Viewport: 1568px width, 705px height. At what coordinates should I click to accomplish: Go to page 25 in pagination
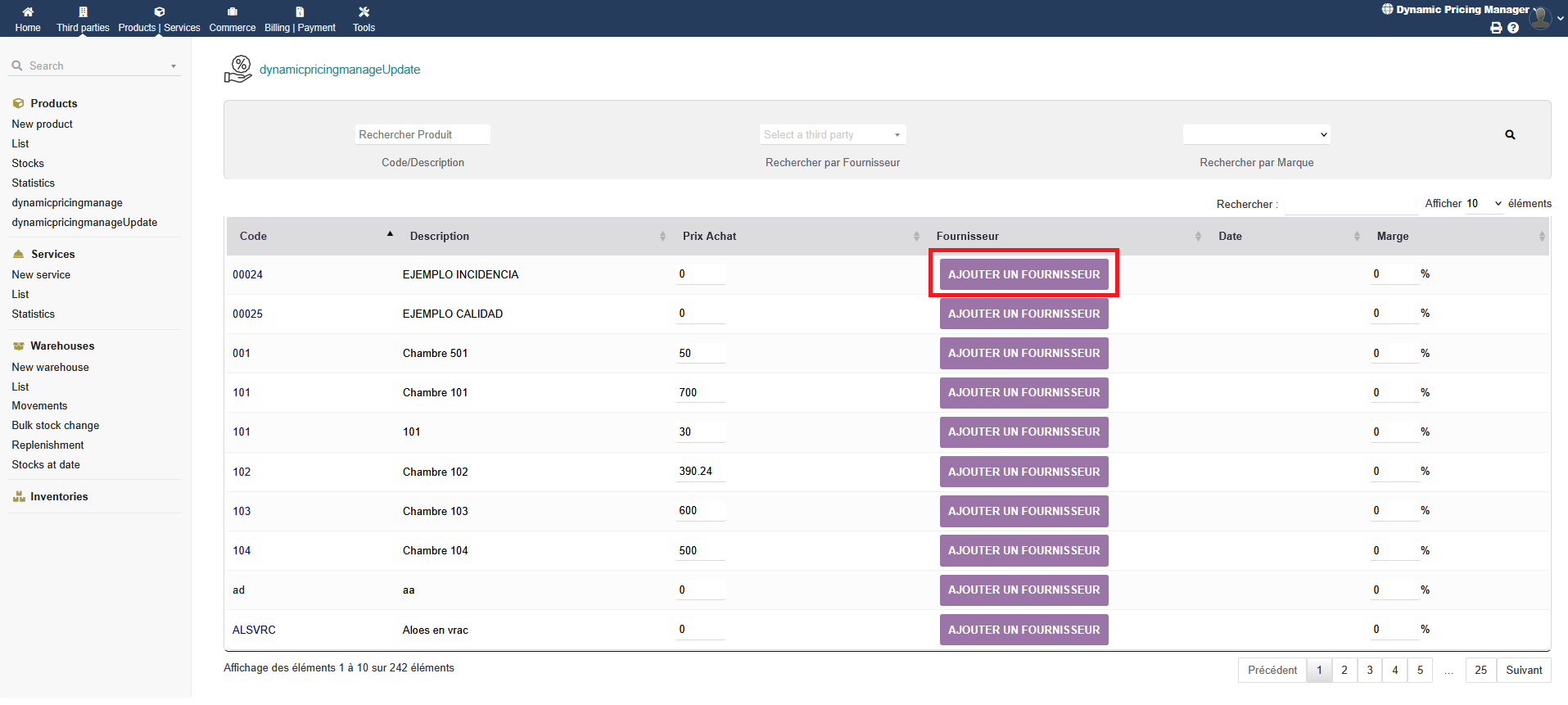1480,670
